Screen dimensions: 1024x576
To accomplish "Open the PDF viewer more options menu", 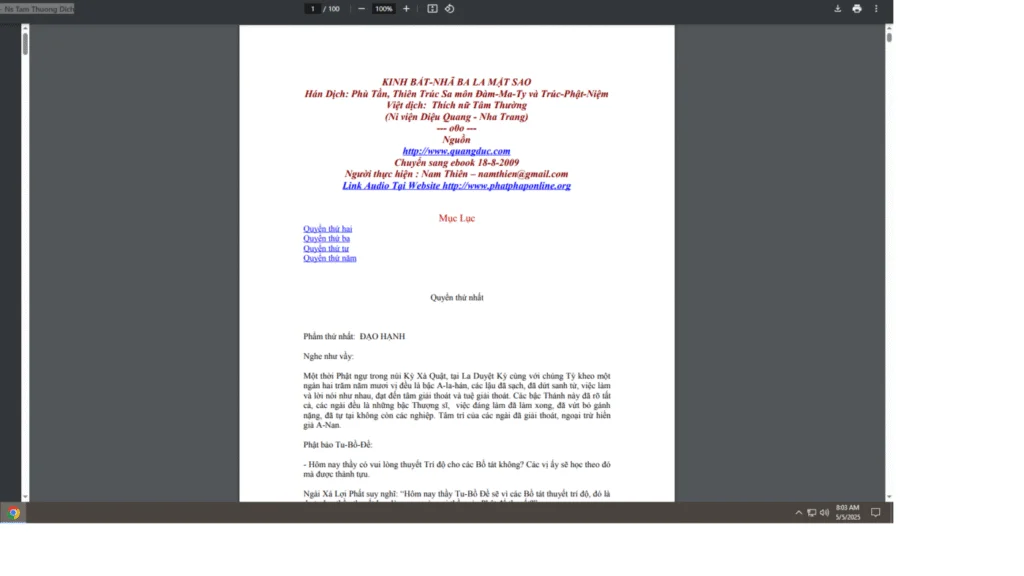I will point(876,8).
